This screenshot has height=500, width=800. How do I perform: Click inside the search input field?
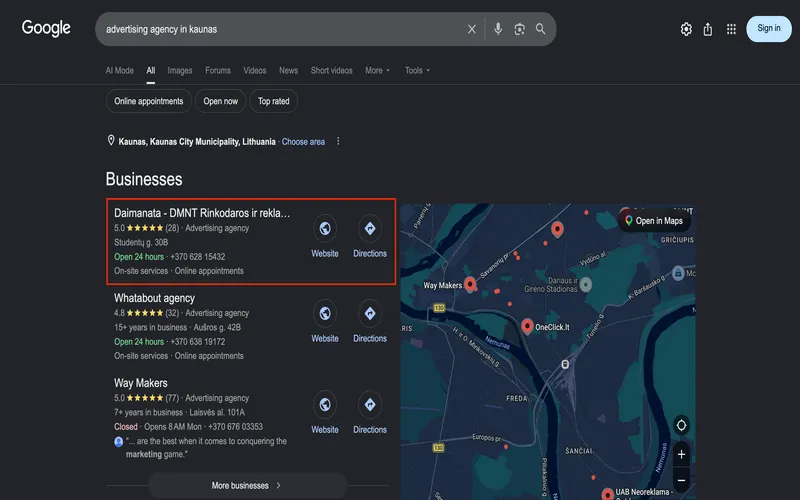[x=281, y=29]
